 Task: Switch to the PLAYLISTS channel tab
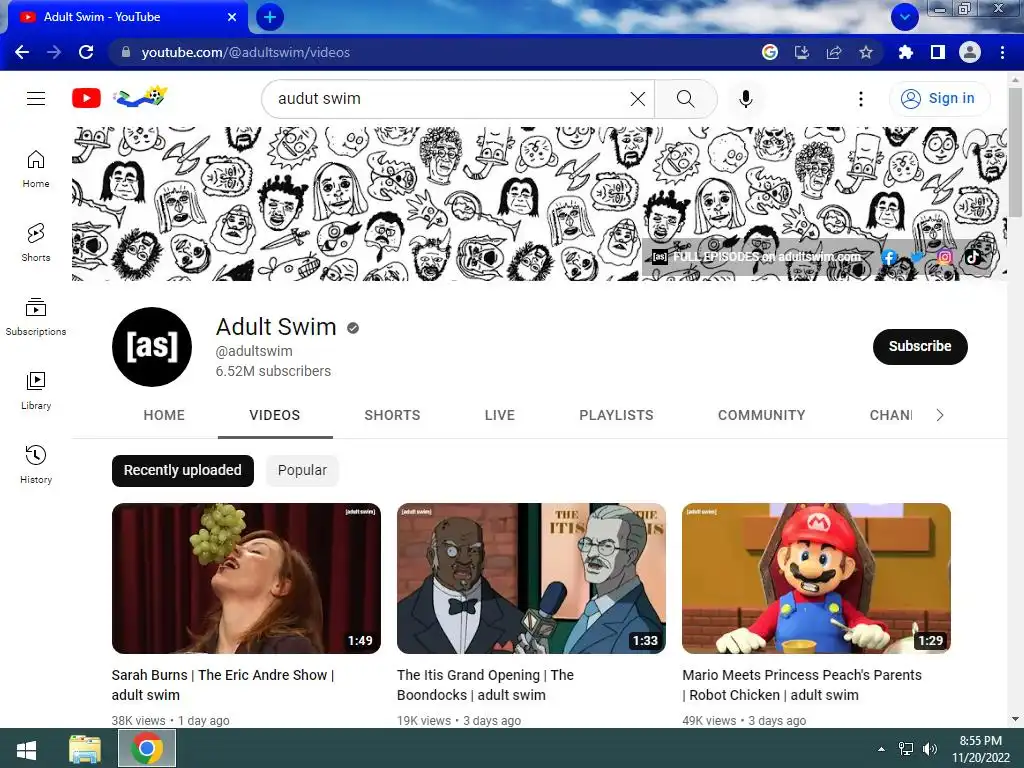click(616, 415)
